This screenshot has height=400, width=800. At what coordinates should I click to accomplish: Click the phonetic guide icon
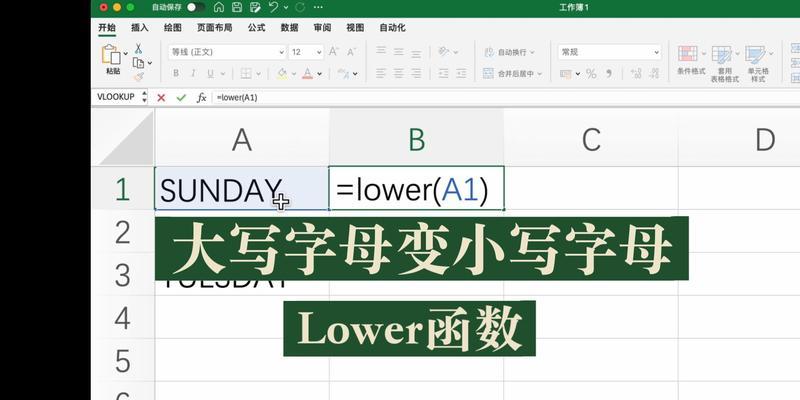pyautogui.click(x=343, y=73)
